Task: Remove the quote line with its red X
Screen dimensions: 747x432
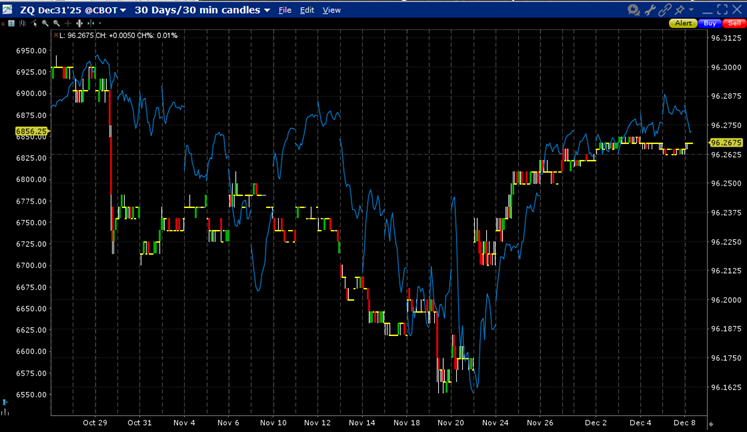Action: (56, 35)
